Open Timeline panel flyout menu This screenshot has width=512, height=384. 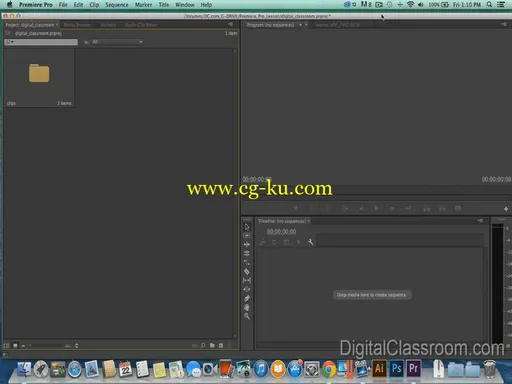click(x=480, y=221)
